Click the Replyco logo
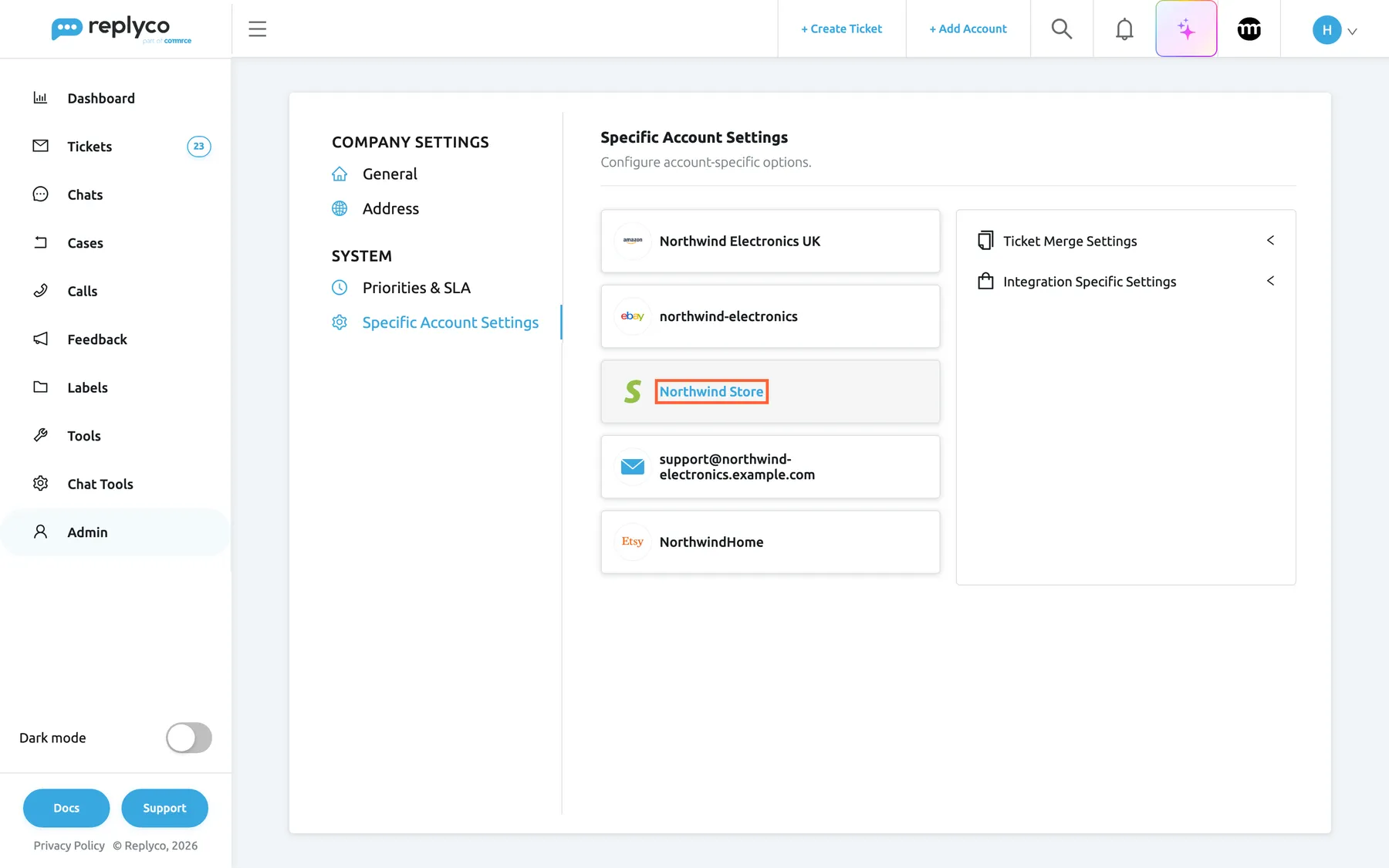Image resolution: width=1389 pixels, height=868 pixels. (121, 29)
